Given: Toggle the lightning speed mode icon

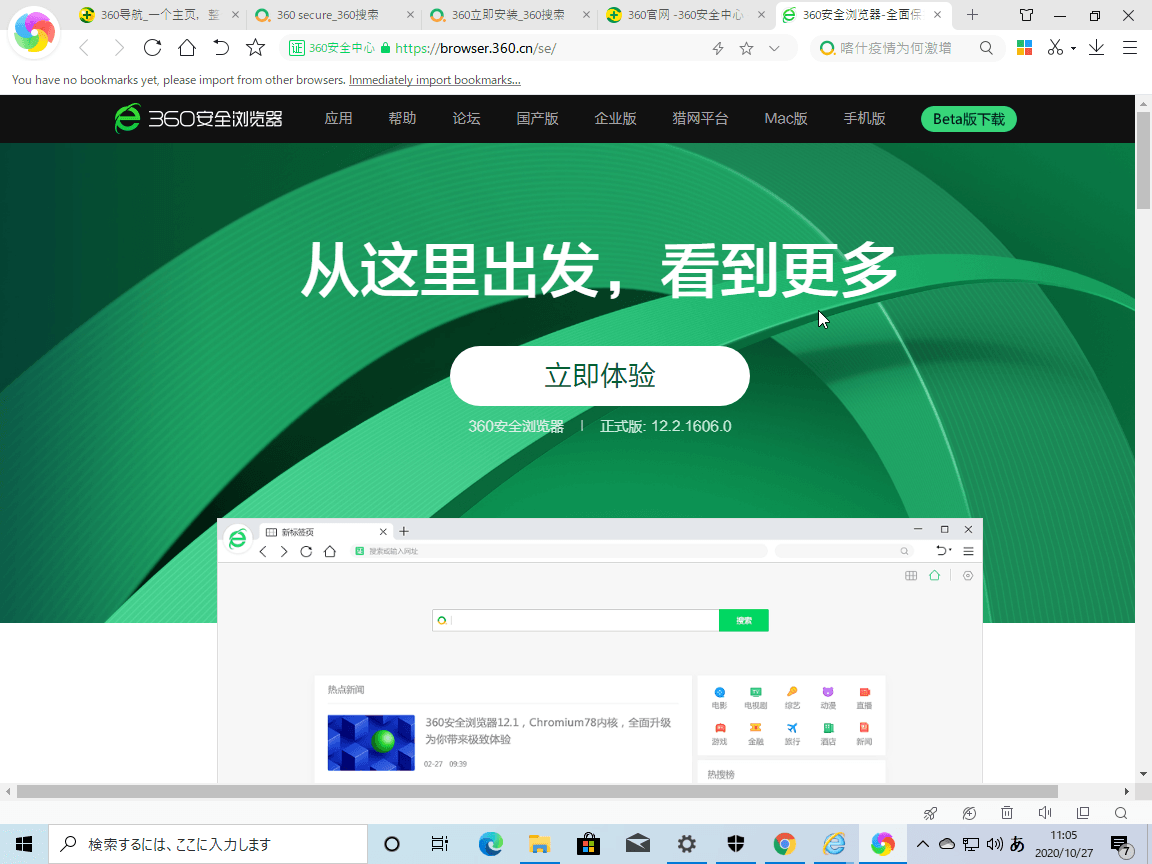Looking at the screenshot, I should pos(718,48).
